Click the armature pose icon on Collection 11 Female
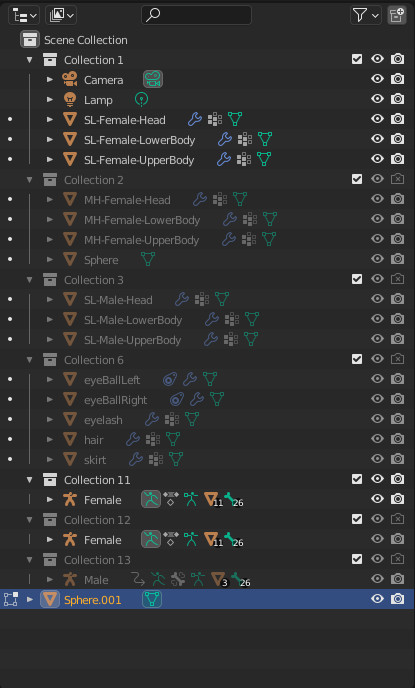Image resolution: width=415 pixels, height=688 pixels. tap(151, 499)
